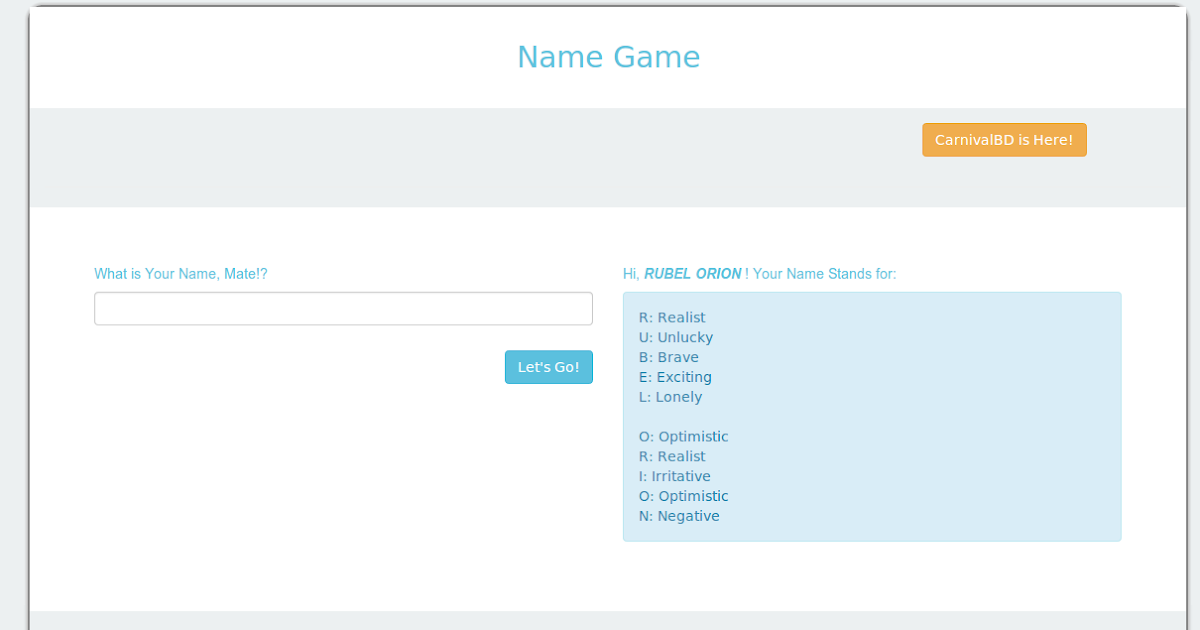Viewport: 1200px width, 630px height.
Task: Click the Name Game page title
Action: click(x=608, y=57)
